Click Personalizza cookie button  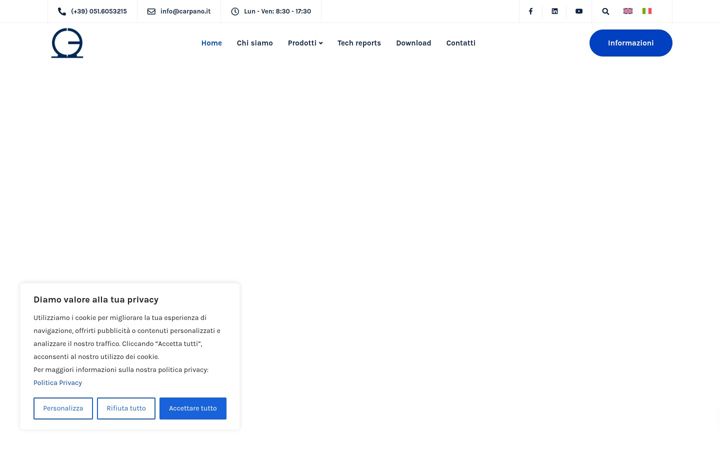(x=63, y=408)
